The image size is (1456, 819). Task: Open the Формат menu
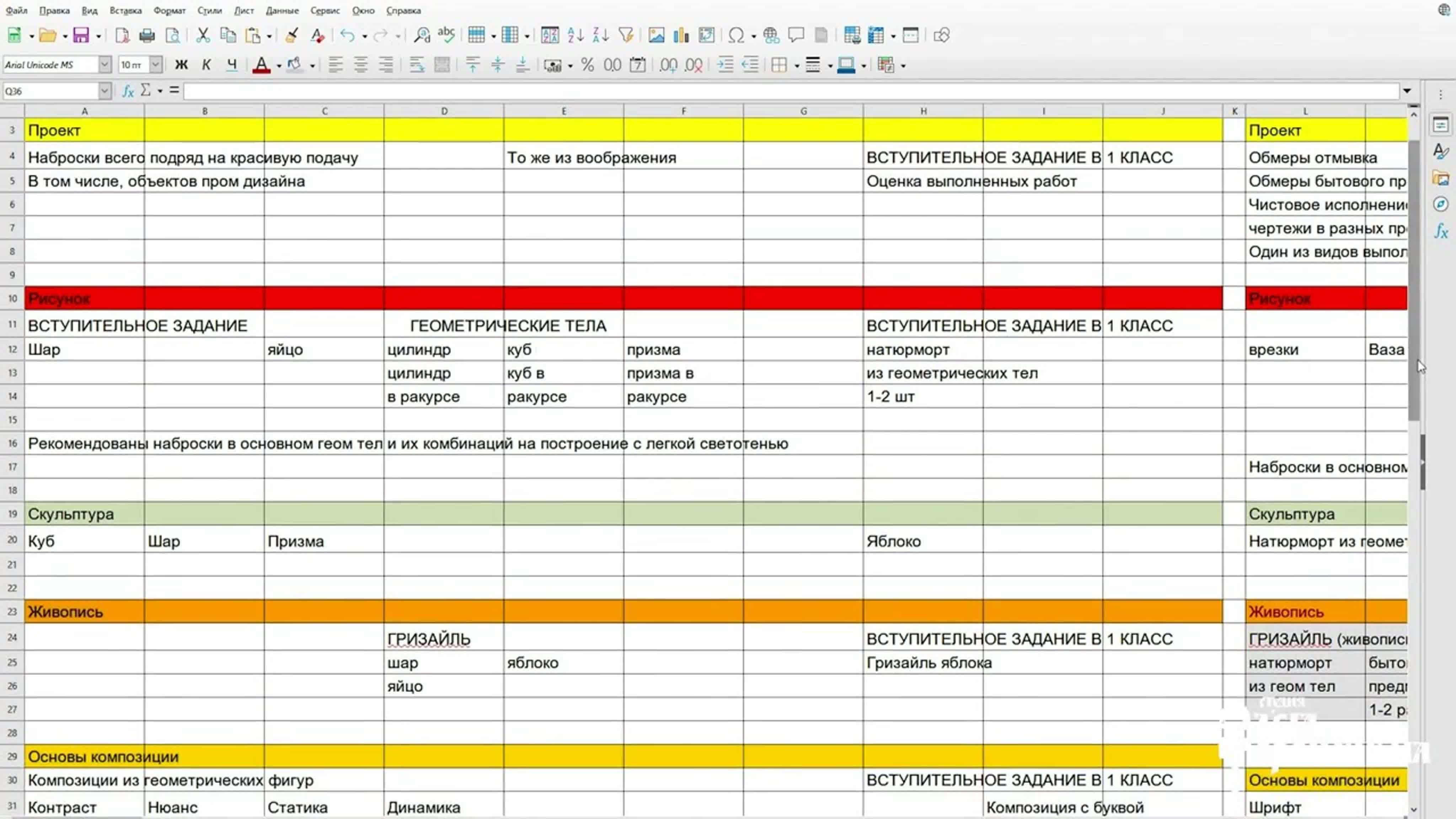click(x=170, y=10)
